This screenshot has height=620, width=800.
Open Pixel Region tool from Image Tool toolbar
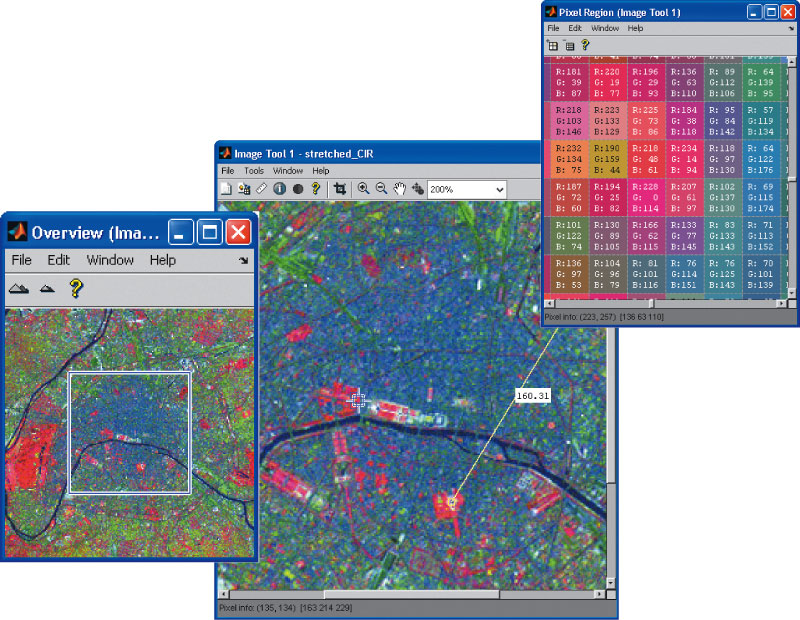pos(244,189)
